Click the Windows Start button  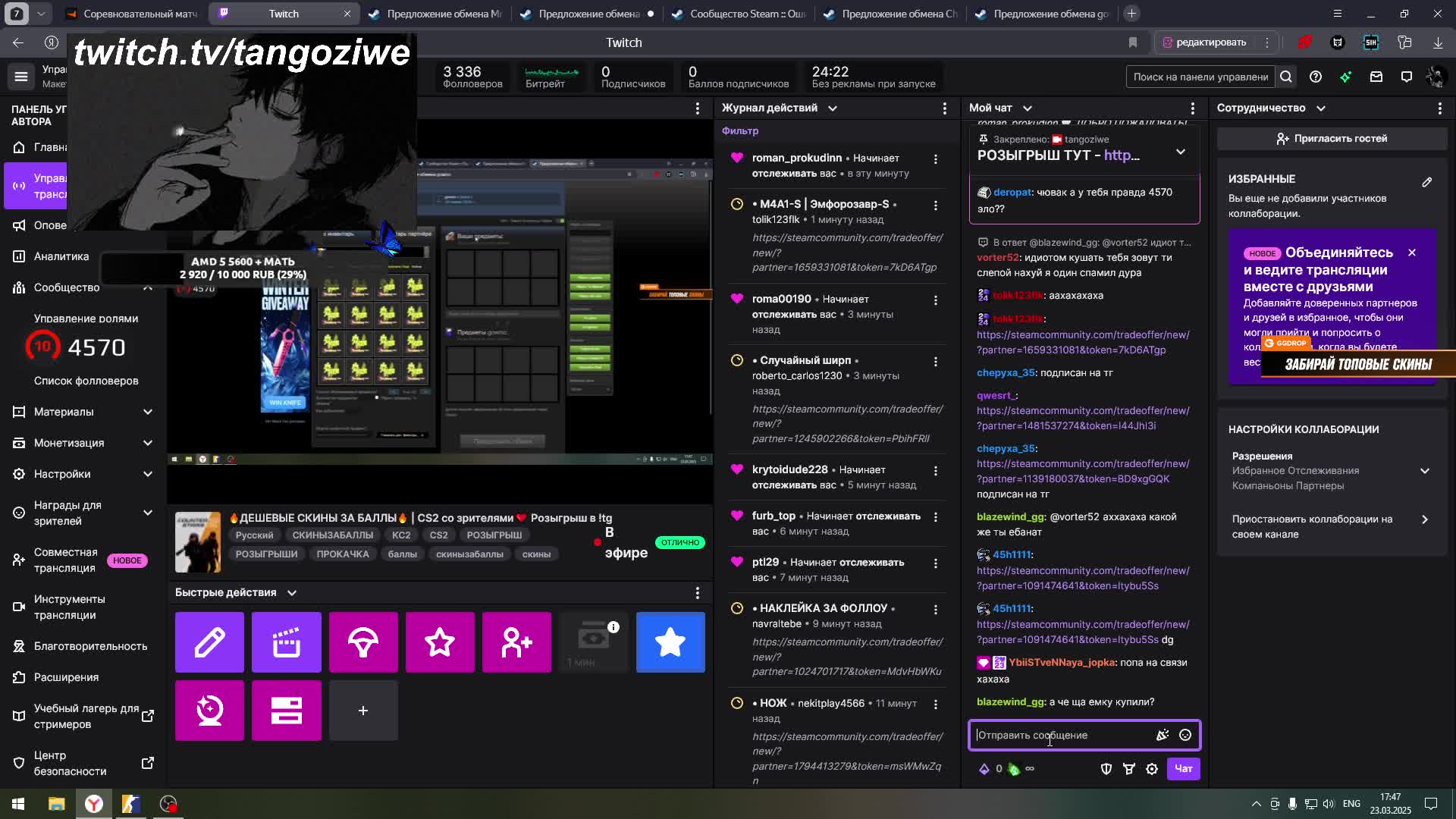(x=18, y=804)
